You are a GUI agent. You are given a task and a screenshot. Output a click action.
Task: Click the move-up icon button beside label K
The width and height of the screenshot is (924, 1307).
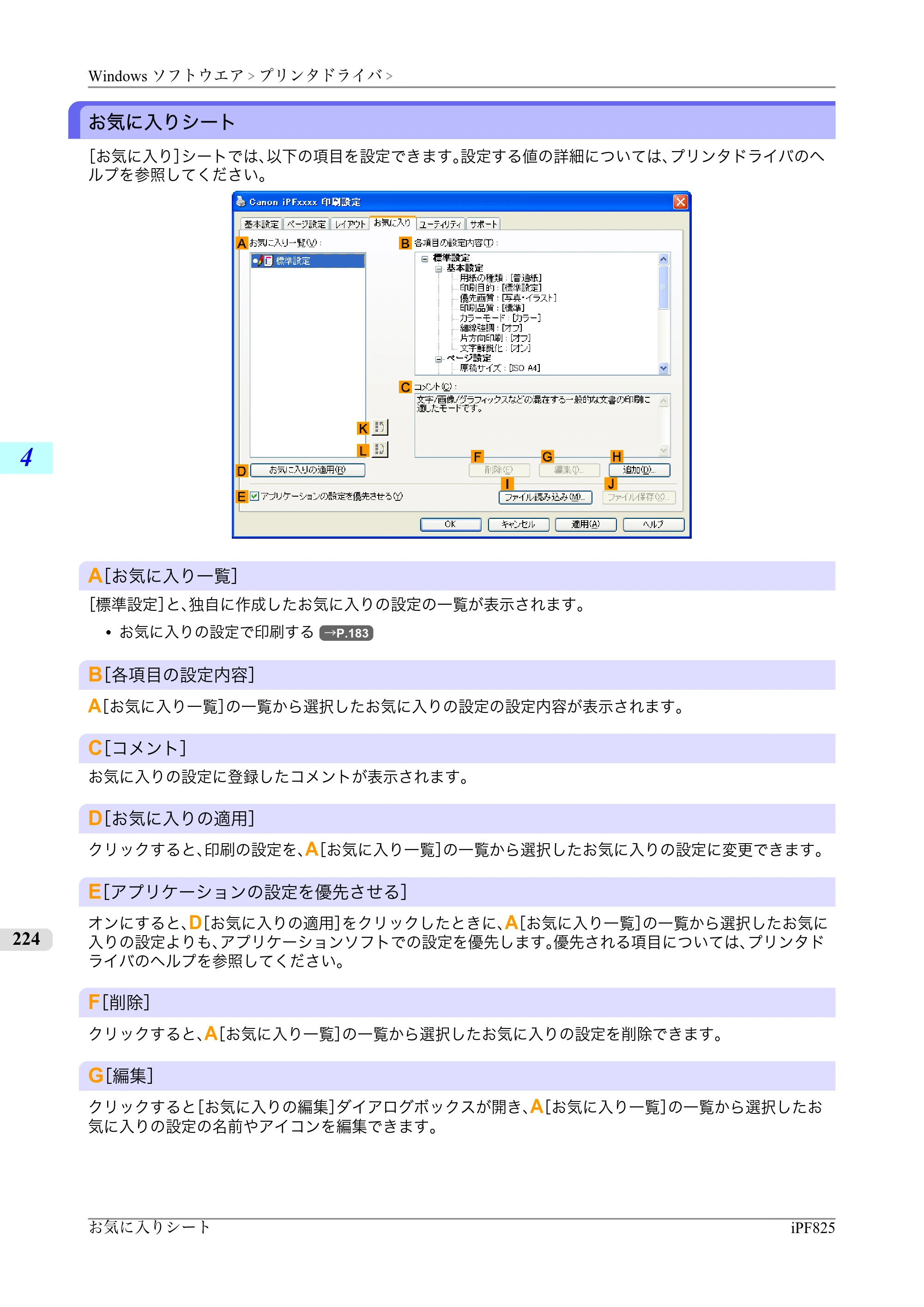click(x=380, y=427)
